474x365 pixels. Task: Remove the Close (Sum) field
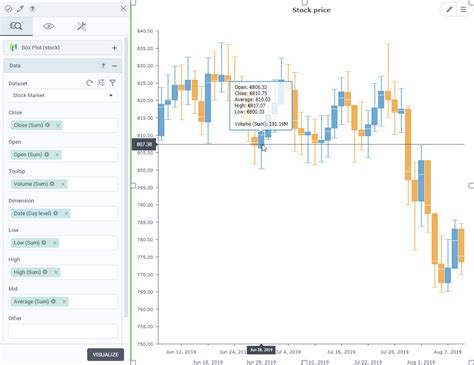(58, 125)
